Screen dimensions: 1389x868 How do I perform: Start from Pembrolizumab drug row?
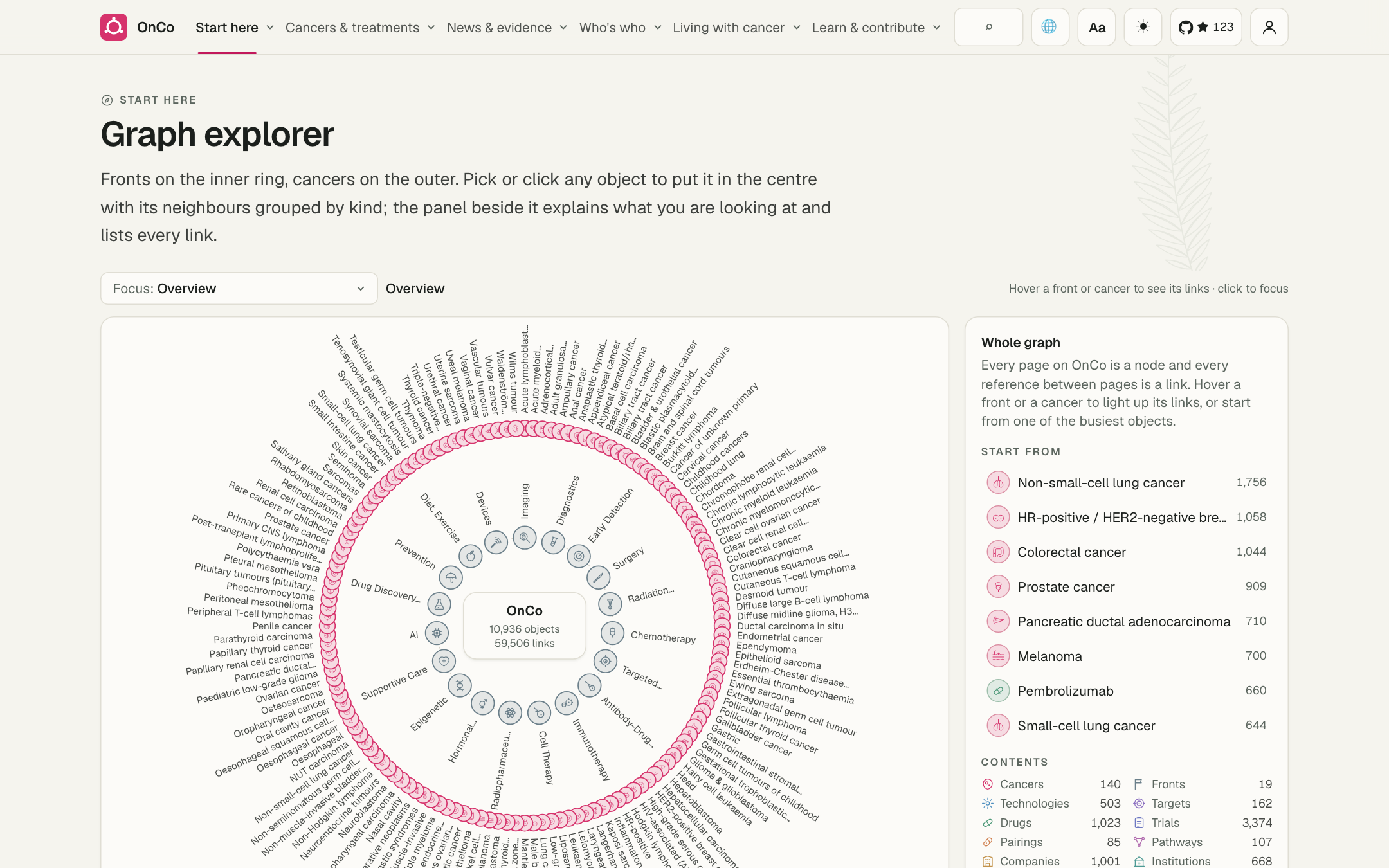click(x=1127, y=691)
